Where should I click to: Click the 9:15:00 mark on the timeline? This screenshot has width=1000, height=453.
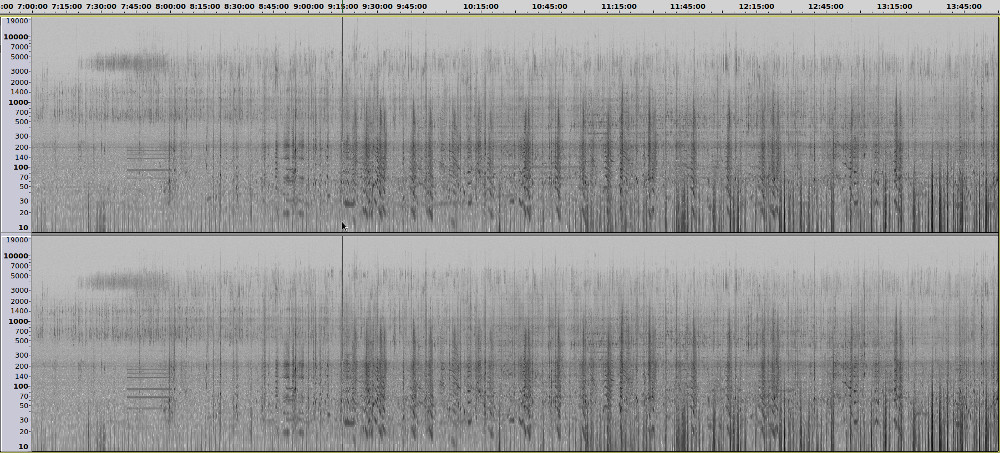point(342,6)
